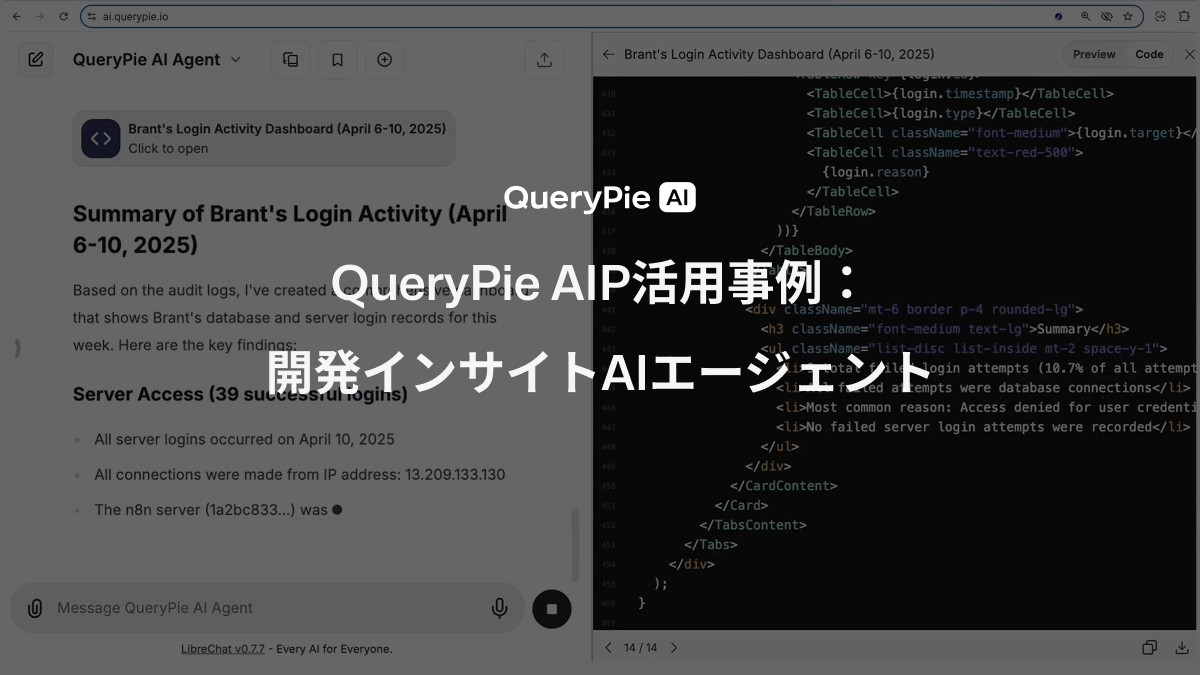Close the artifact panel with X
This screenshot has width=1200, height=675.
click(1189, 54)
